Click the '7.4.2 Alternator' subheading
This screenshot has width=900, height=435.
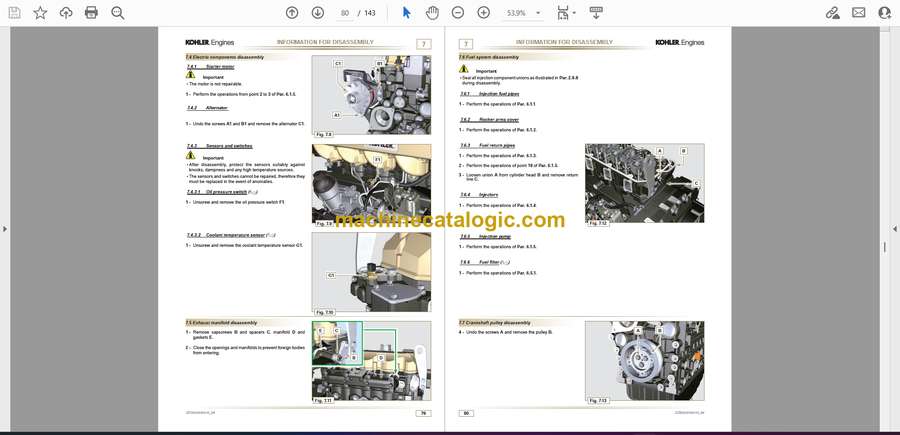click(207, 108)
